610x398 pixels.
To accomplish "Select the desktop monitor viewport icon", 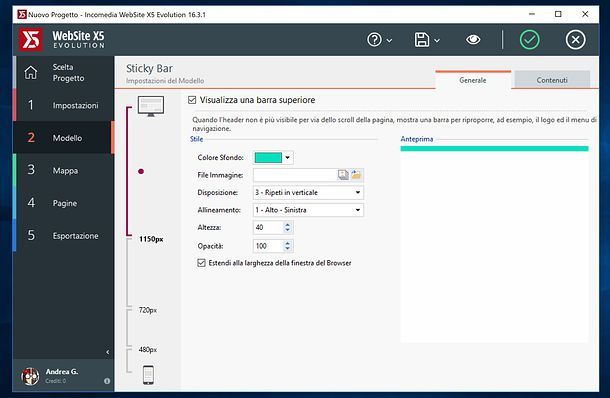I will click(x=151, y=106).
